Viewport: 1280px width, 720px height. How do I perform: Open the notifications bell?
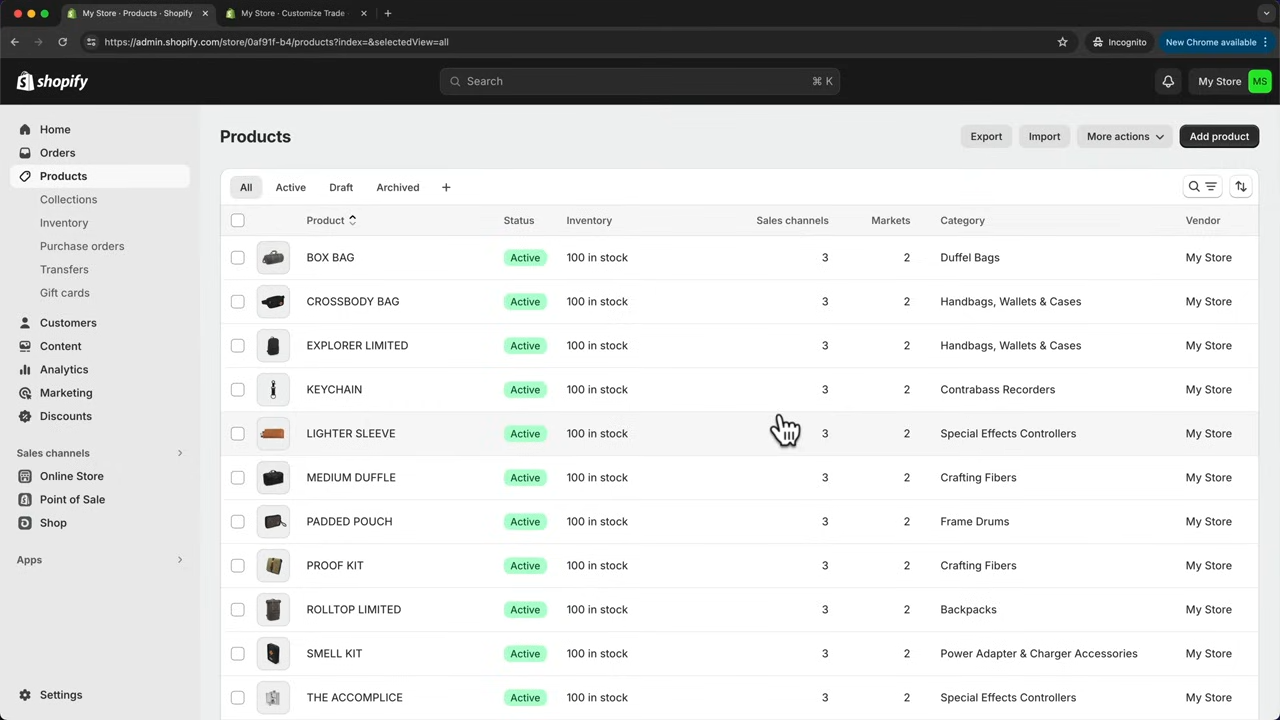(x=1168, y=82)
